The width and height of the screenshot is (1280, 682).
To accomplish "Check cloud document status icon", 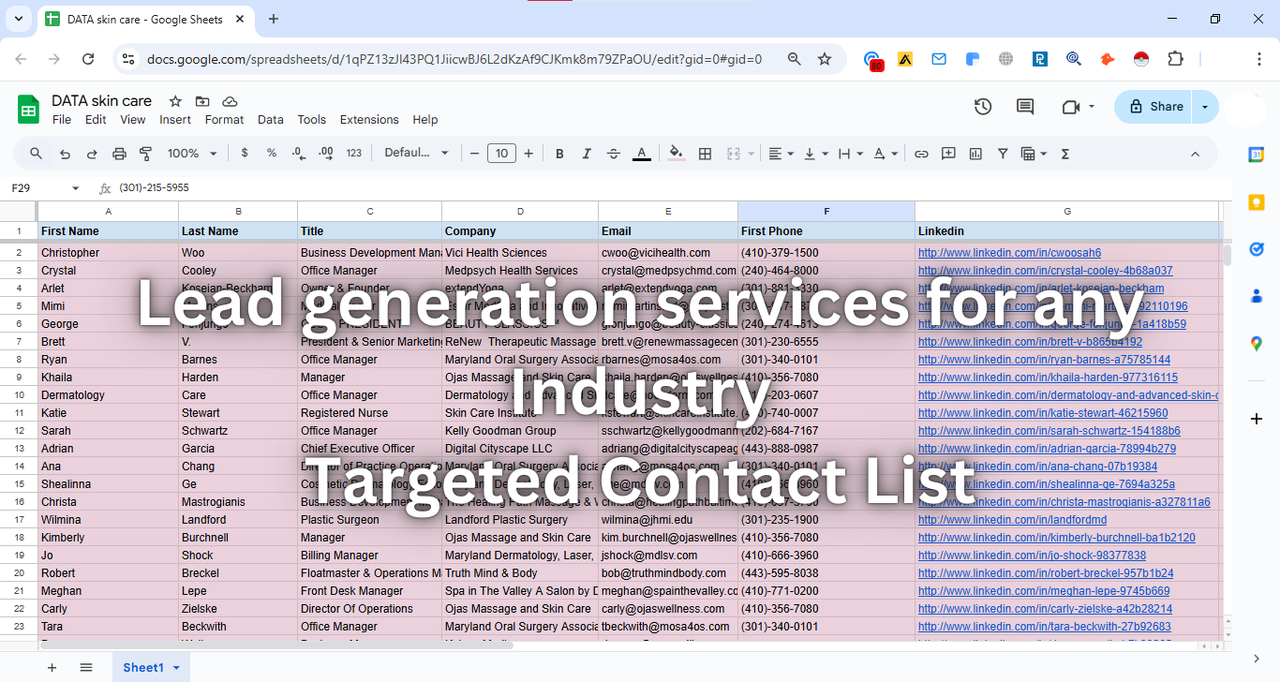I will point(230,101).
